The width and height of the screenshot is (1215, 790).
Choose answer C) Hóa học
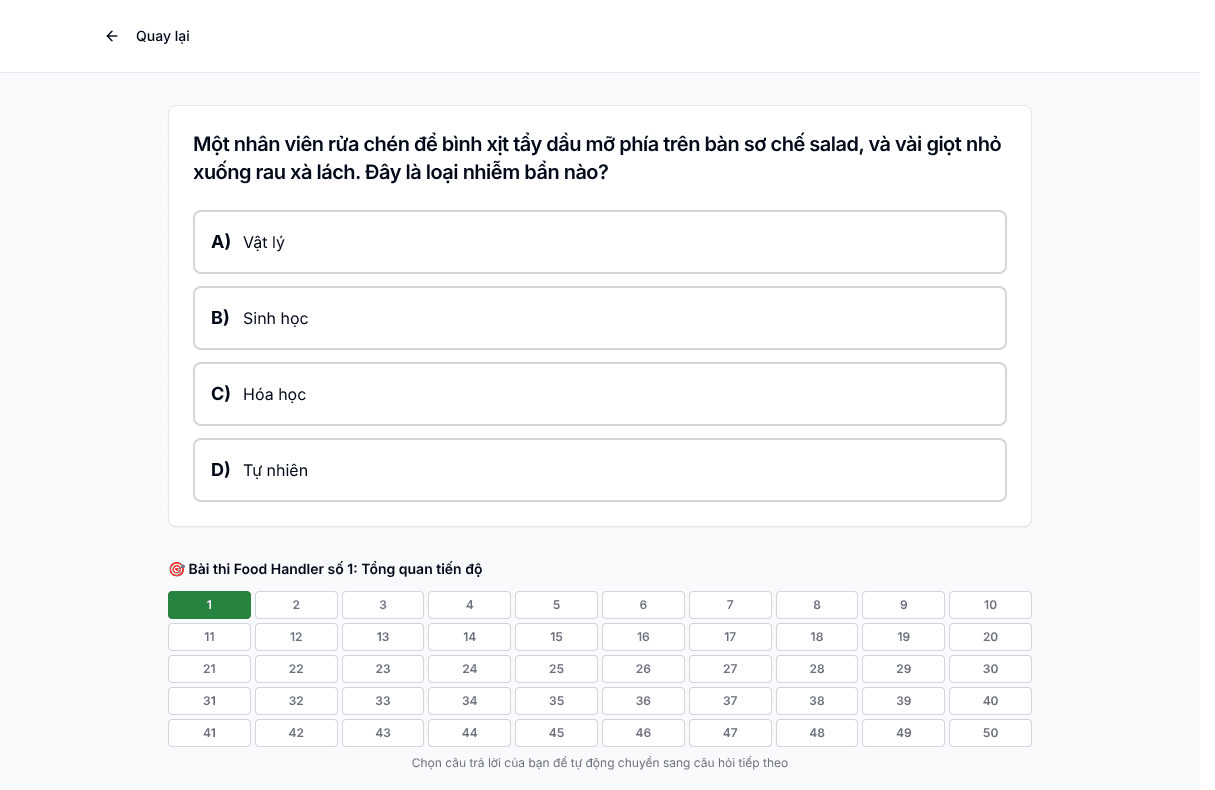(x=600, y=394)
